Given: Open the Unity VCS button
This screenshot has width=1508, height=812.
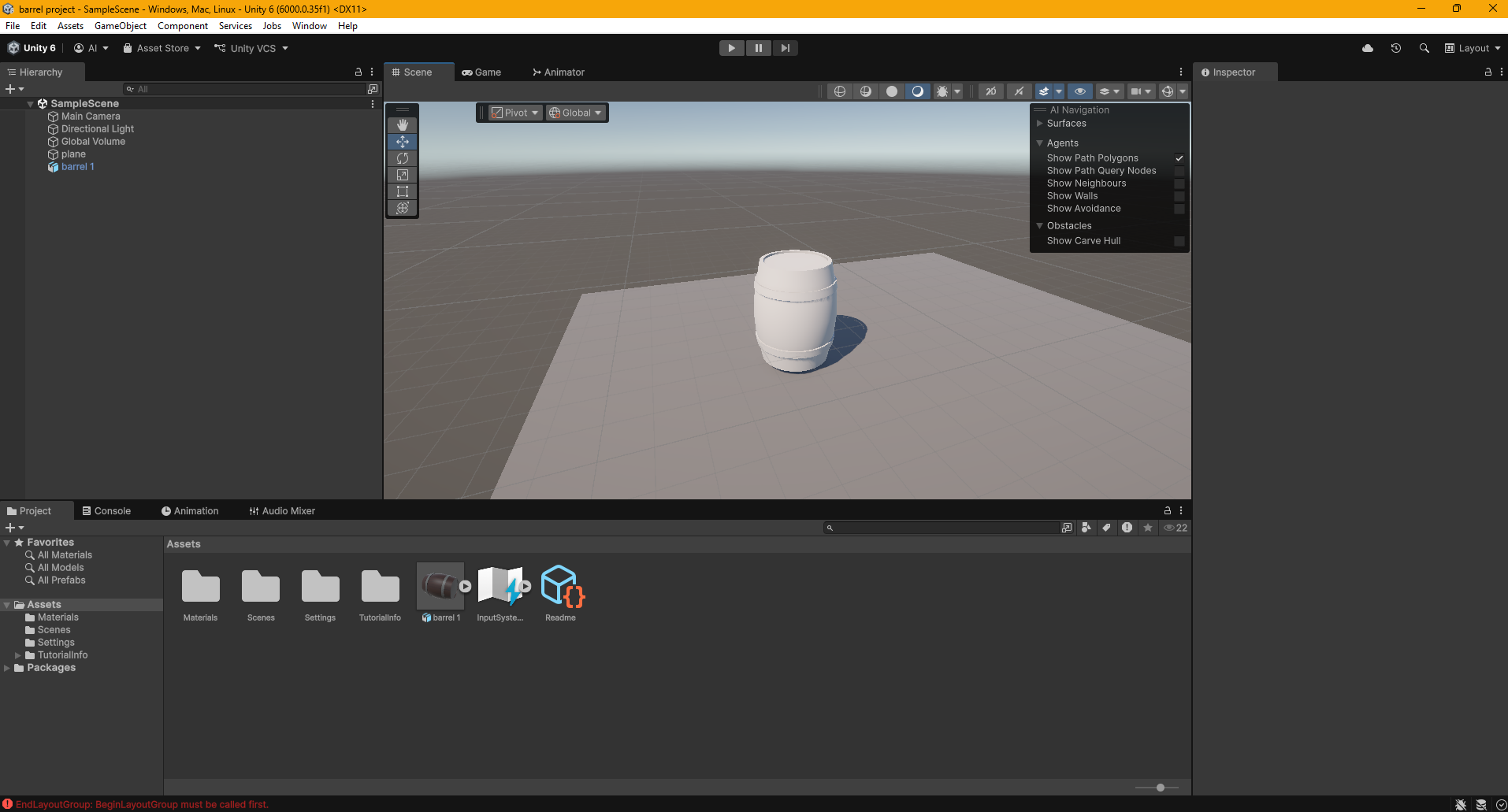Looking at the screenshot, I should (x=251, y=48).
